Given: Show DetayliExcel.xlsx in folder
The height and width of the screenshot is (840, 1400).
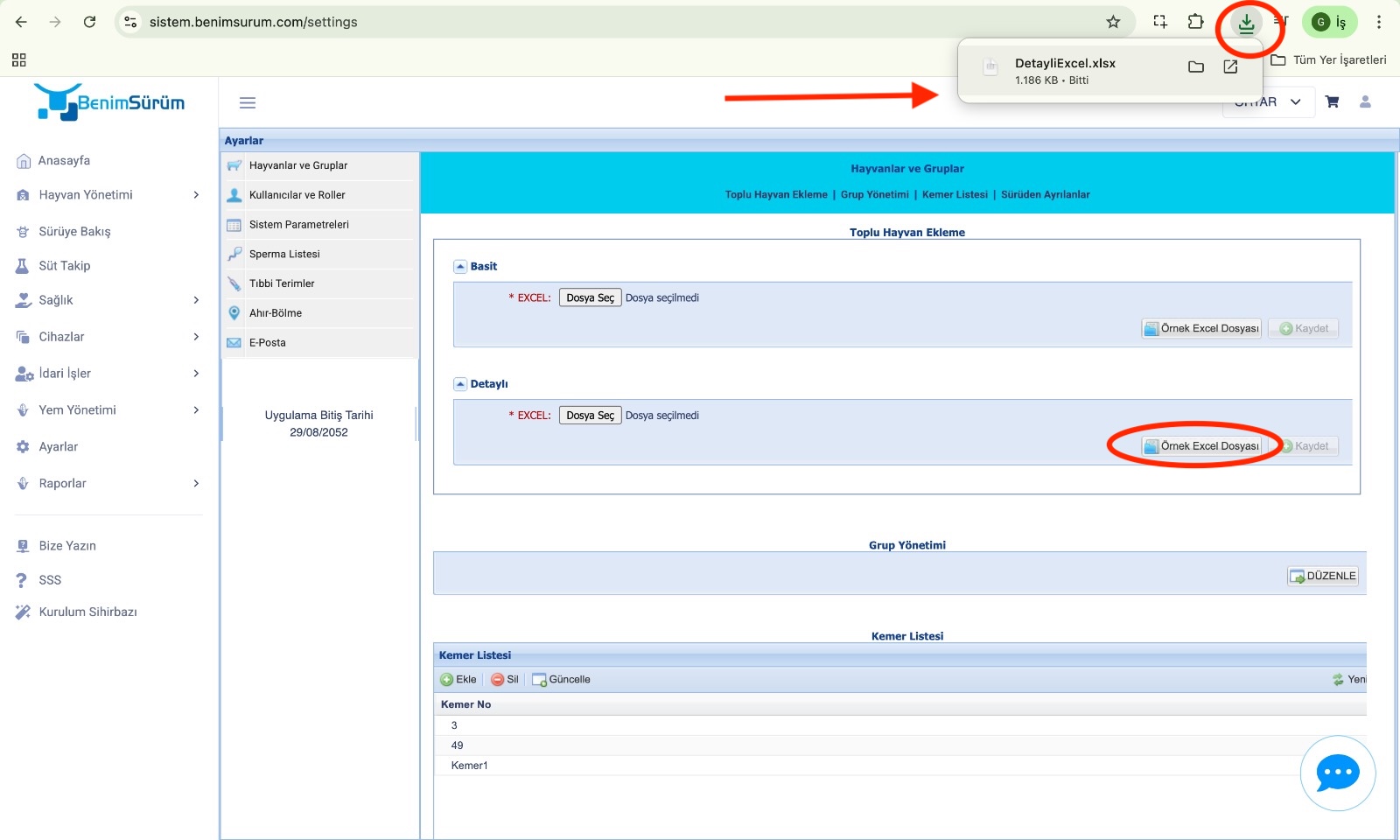Looking at the screenshot, I should [1195, 67].
